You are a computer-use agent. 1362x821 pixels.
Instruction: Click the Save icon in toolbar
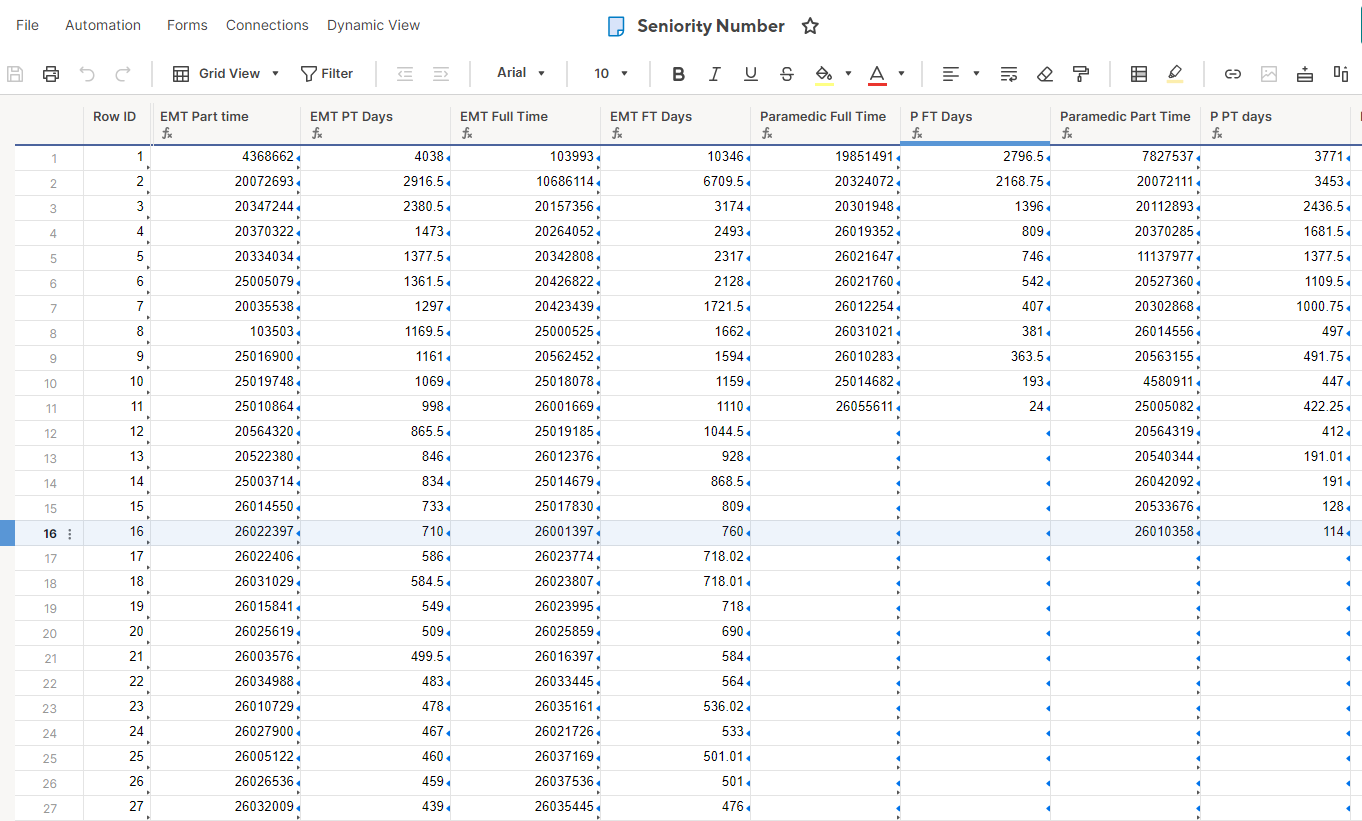pyautogui.click(x=15, y=73)
